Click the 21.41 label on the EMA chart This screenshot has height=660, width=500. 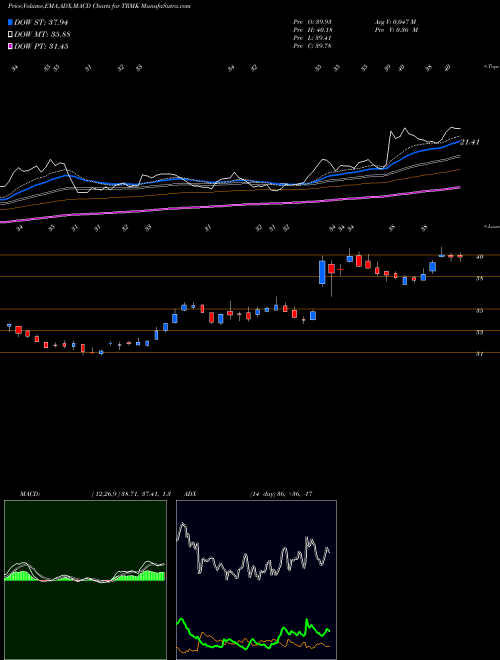click(470, 142)
